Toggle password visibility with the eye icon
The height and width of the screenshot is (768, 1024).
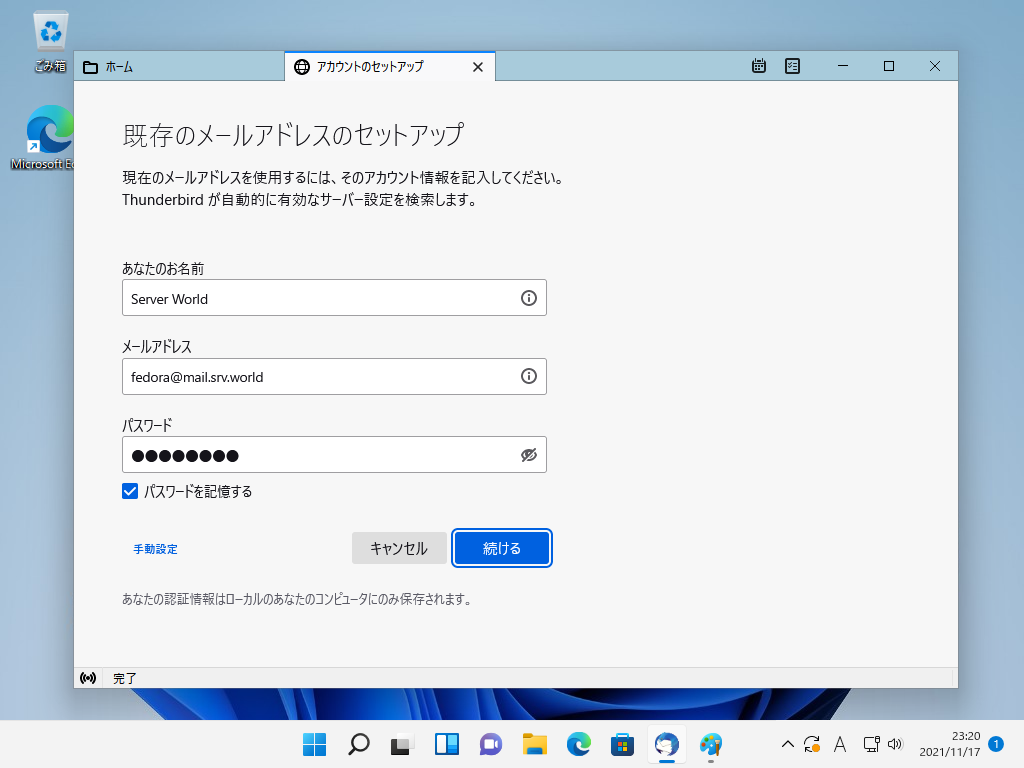529,455
